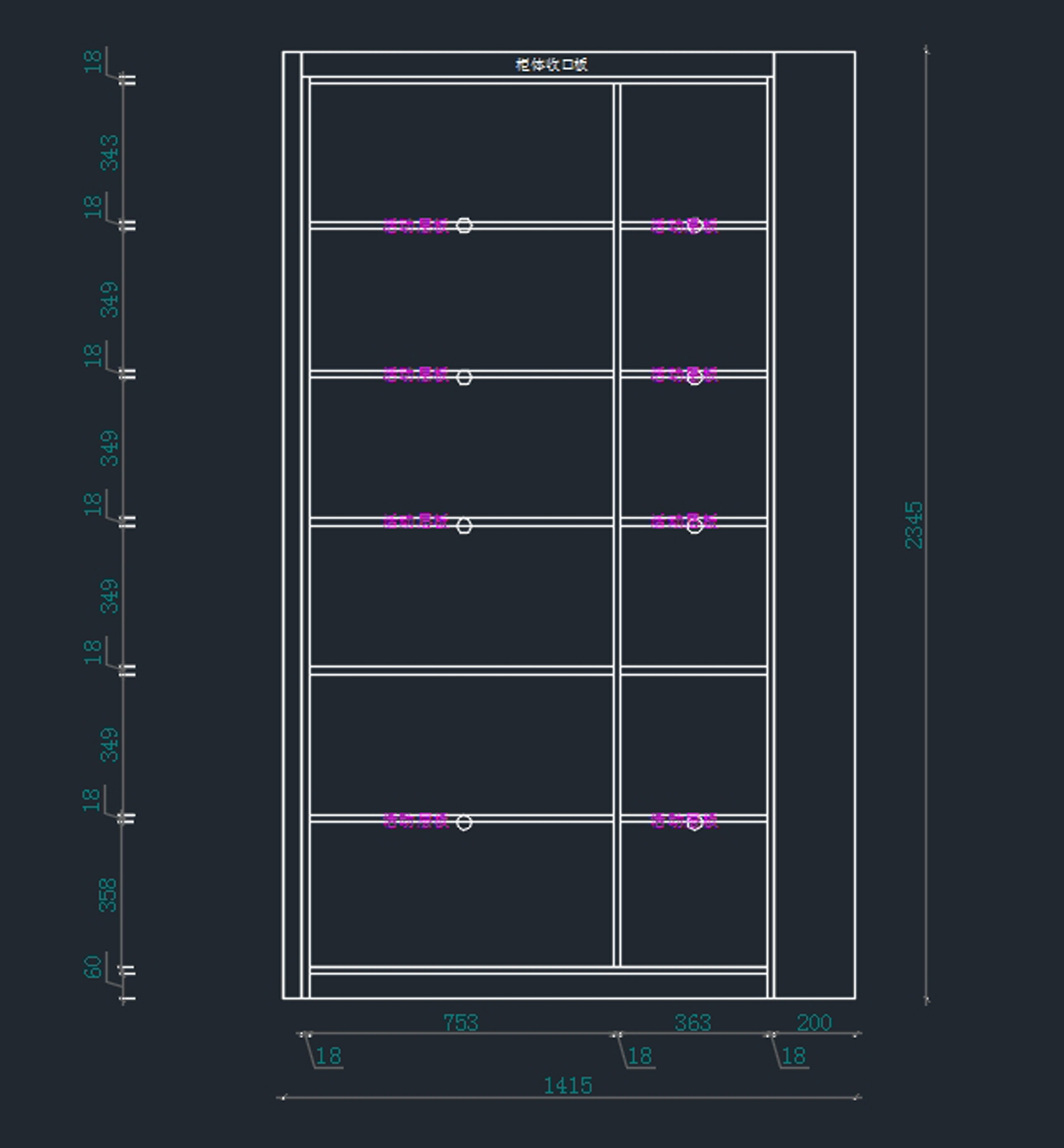Click circle marker on bottom-right movable shelf
Screen dimensions: 1064x1148
click(x=694, y=823)
